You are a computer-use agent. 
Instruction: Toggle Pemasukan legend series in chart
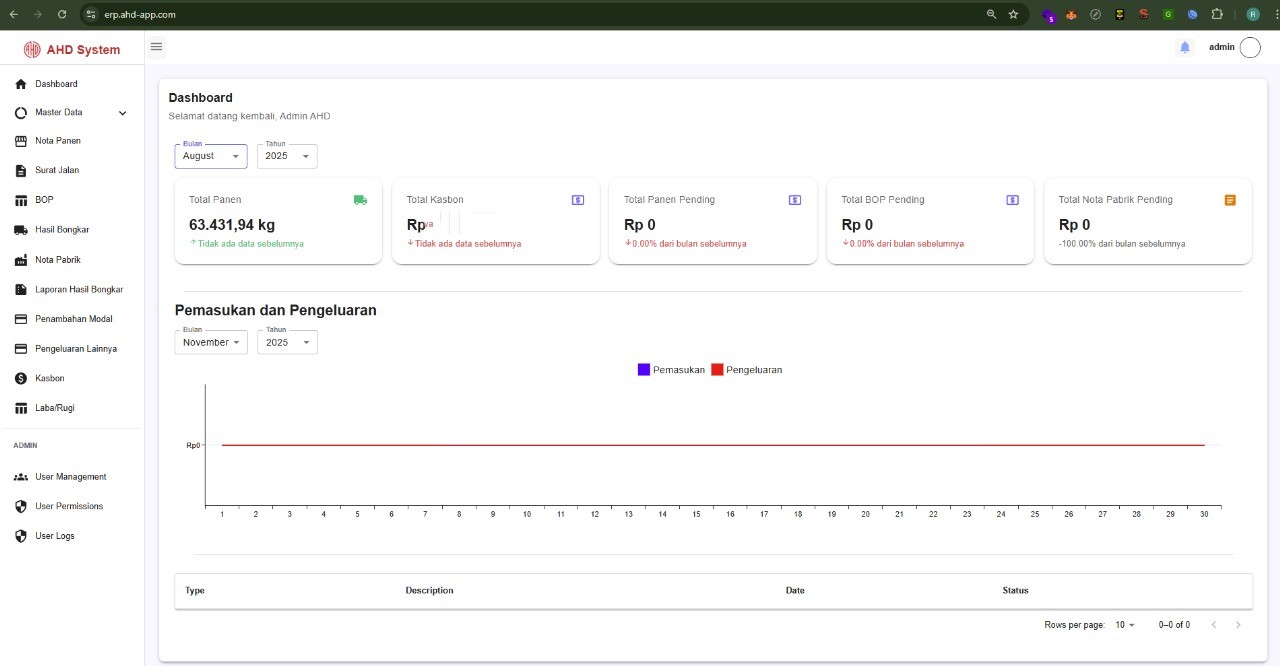coord(671,370)
